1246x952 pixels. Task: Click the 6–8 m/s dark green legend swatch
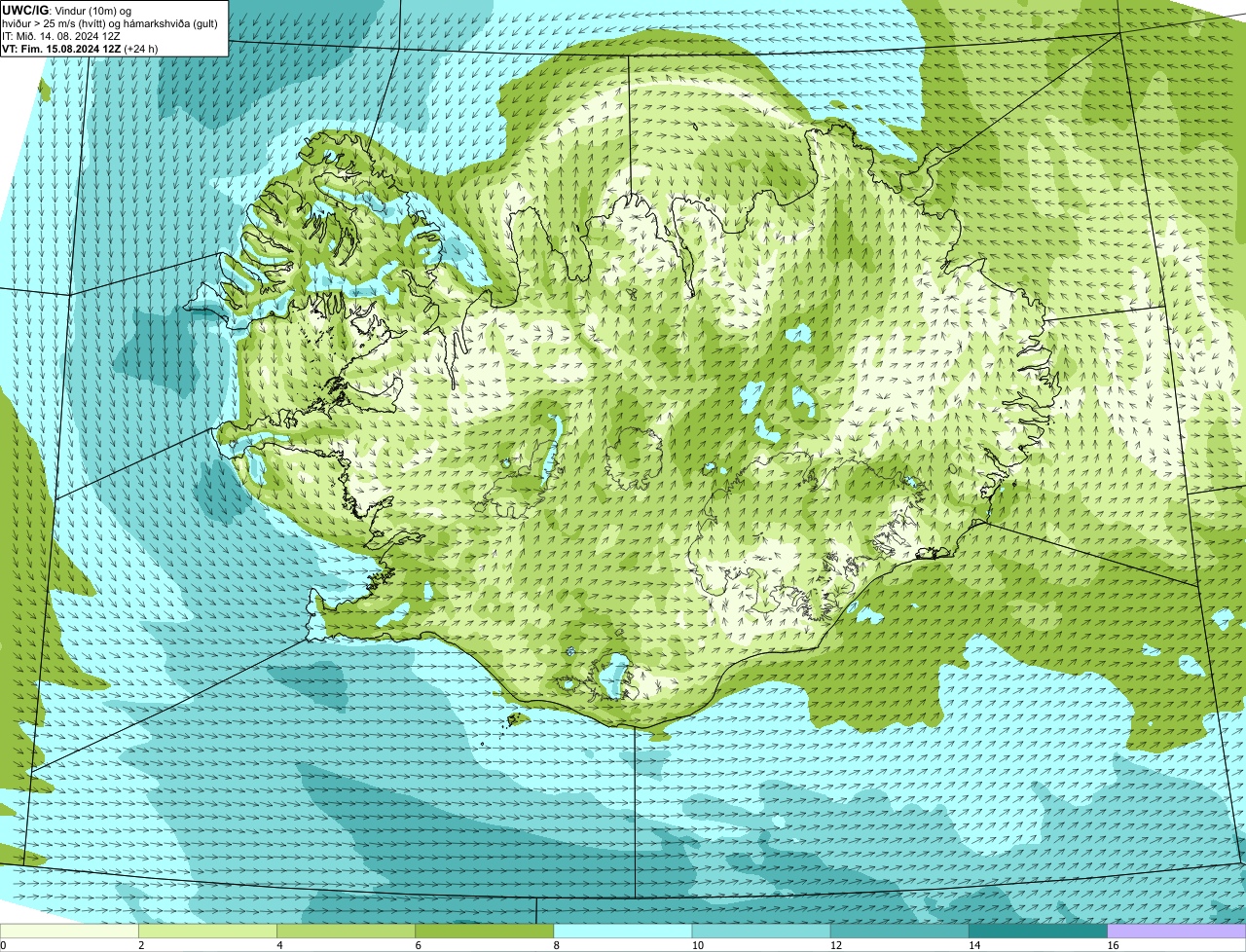484,932
